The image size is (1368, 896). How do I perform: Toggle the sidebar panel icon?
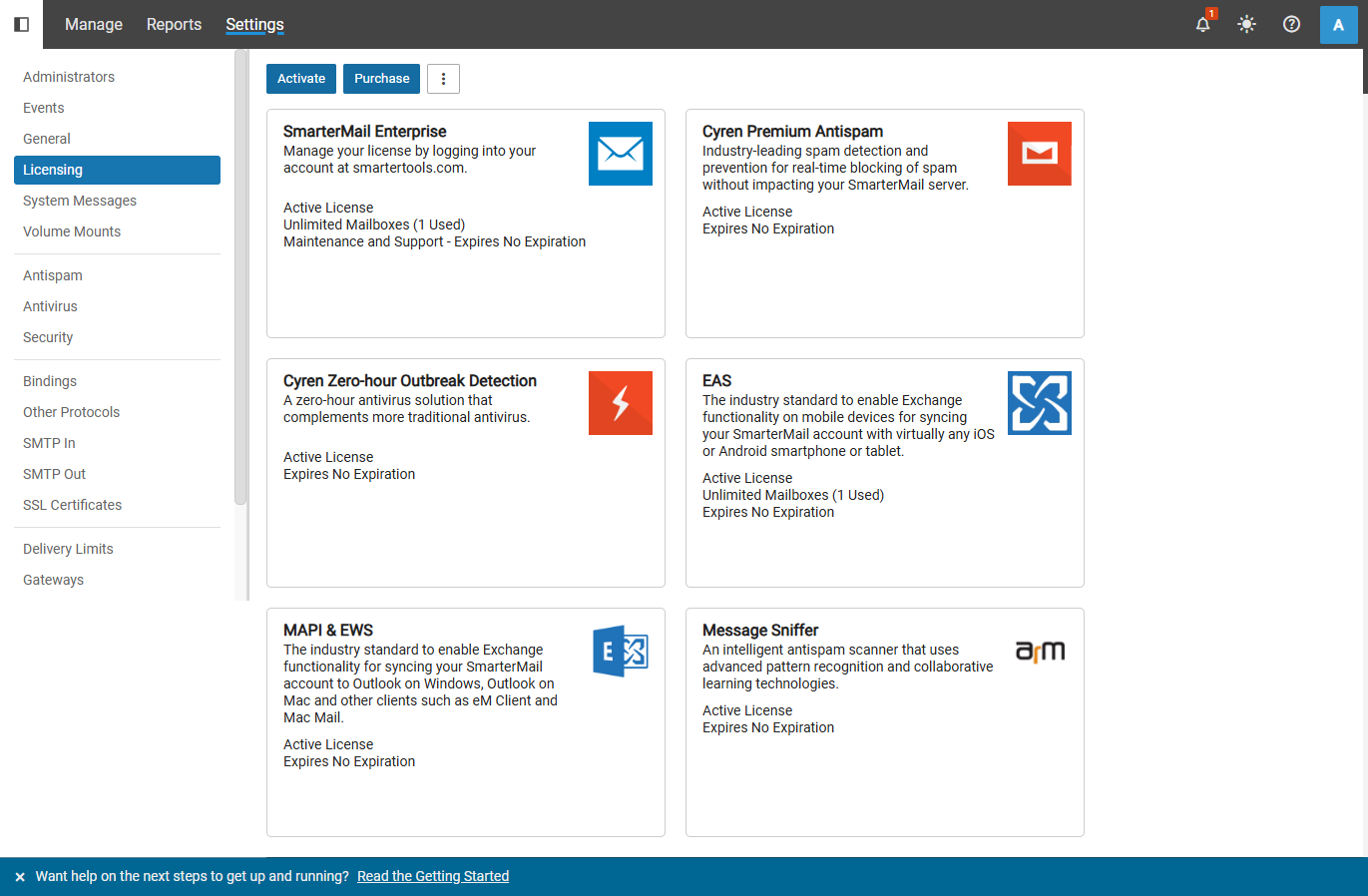[21, 24]
